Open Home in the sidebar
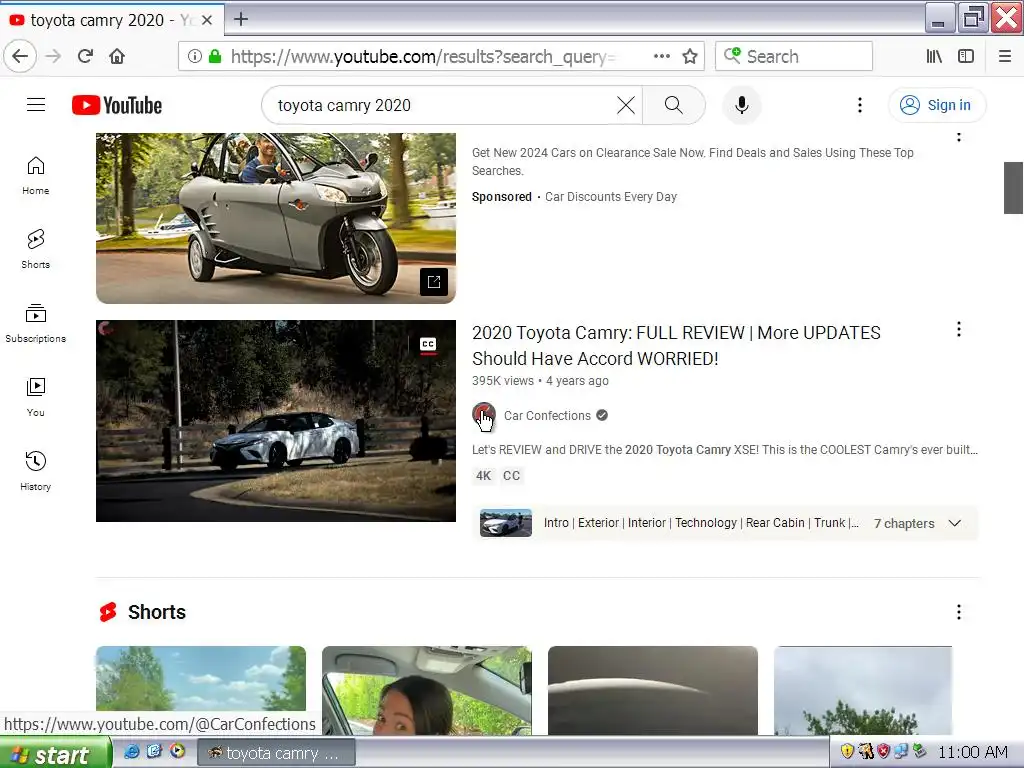The width and height of the screenshot is (1024, 768). 36,176
